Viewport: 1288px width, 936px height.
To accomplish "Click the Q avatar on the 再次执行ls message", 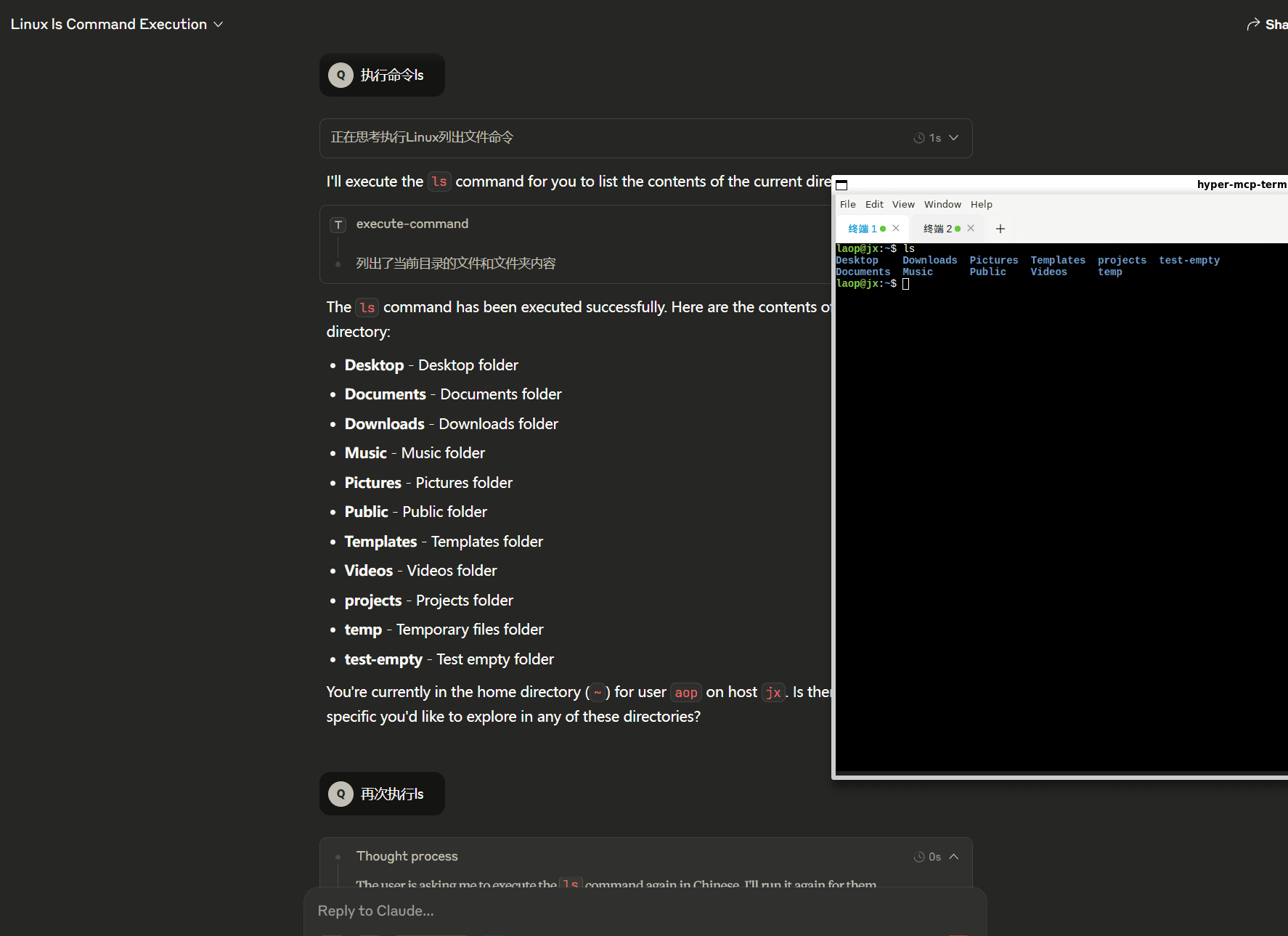I will coord(341,793).
